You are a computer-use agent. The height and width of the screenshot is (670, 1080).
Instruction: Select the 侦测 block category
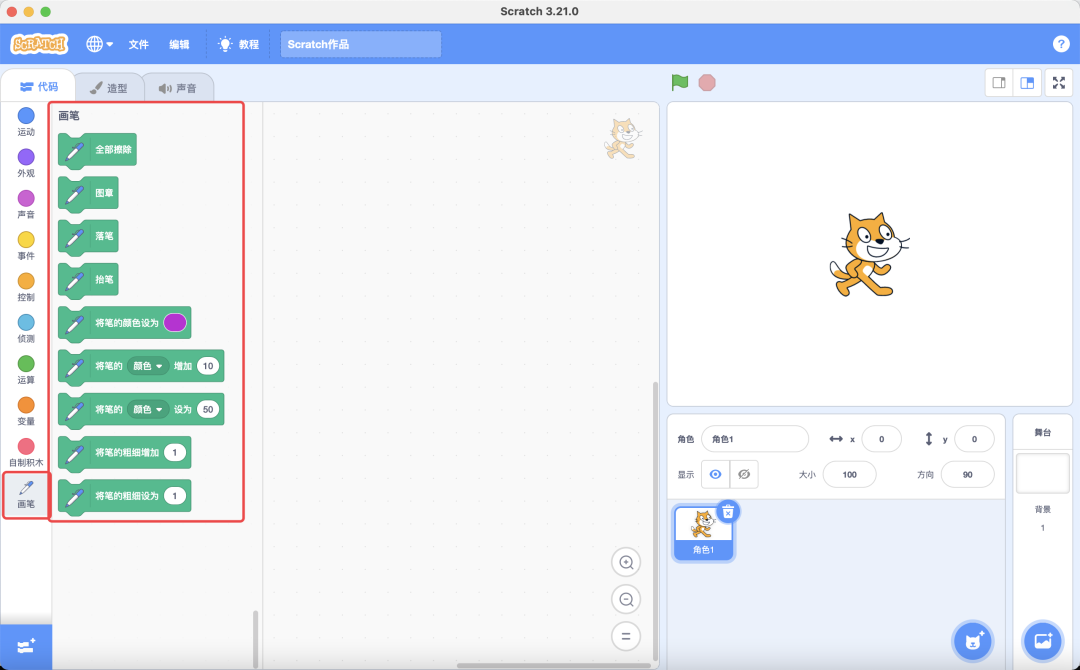tap(26, 328)
